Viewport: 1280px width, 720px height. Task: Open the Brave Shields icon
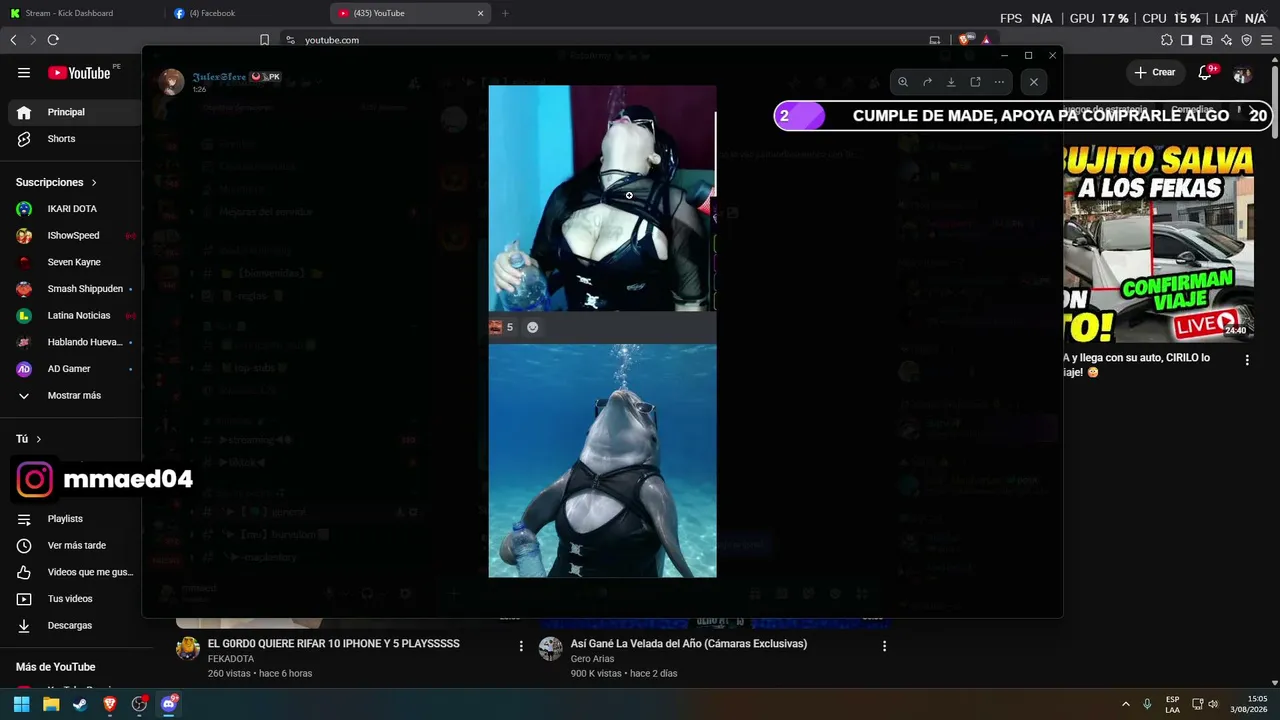tap(964, 40)
